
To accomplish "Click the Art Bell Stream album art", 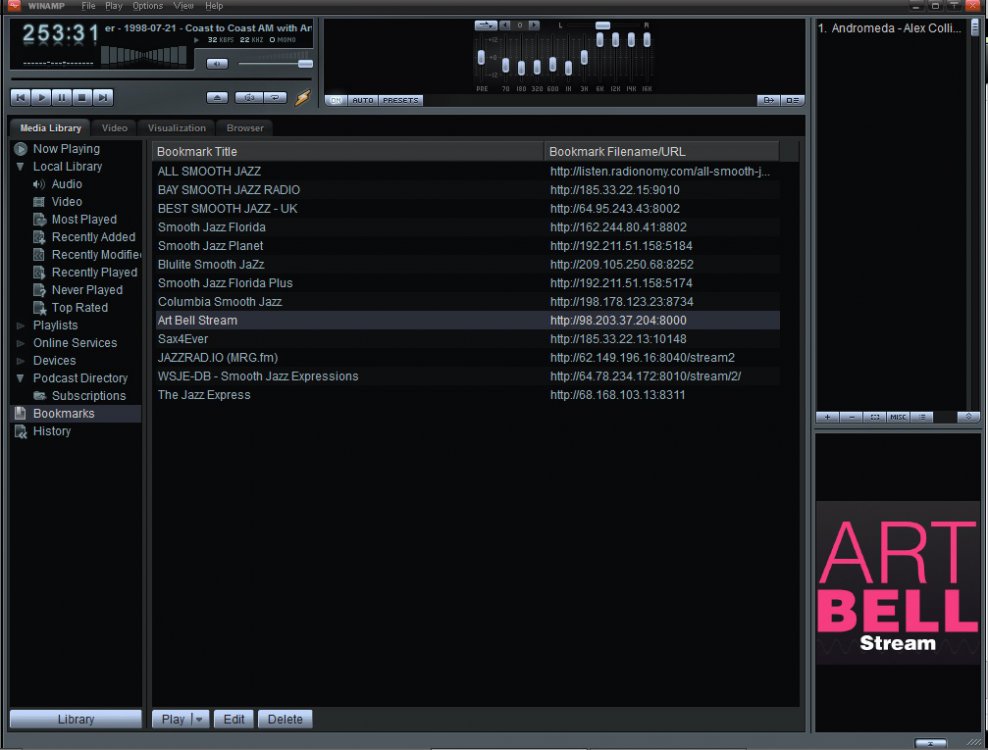I will (898, 583).
